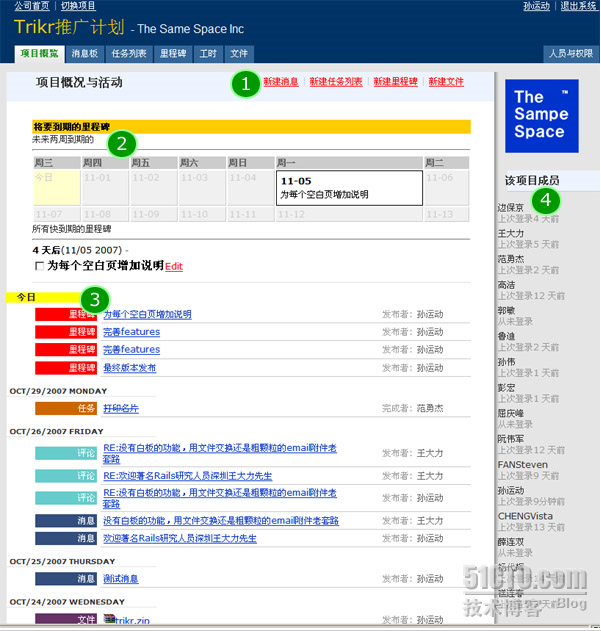Viewport: 601px width, 631px height.
Task: Click the 文件 label beside trikr.zip
Action: coord(66,619)
